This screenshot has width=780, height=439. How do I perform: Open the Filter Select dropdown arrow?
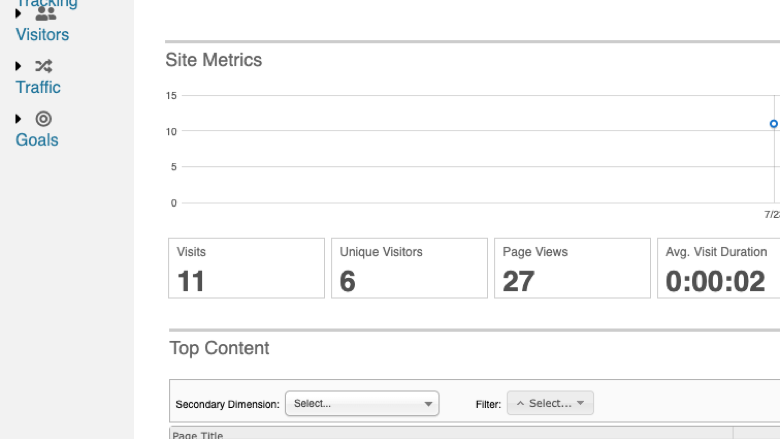pos(580,403)
